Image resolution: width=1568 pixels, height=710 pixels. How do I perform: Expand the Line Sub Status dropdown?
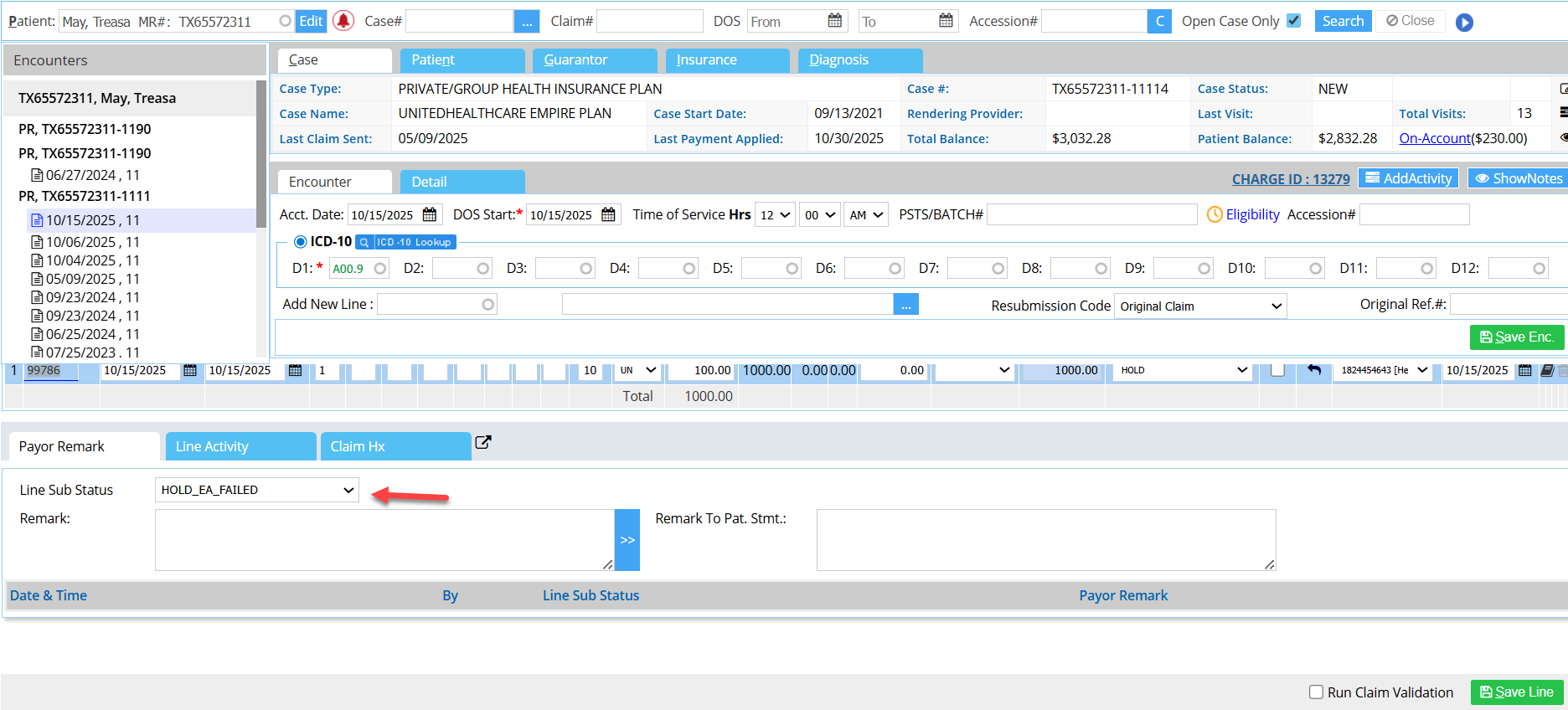[x=257, y=490]
